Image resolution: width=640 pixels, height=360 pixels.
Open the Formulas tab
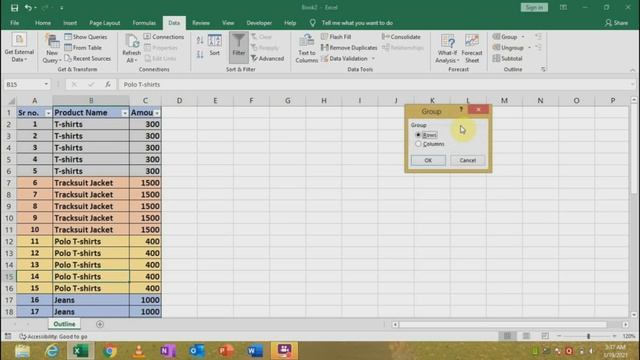pyautogui.click(x=144, y=23)
